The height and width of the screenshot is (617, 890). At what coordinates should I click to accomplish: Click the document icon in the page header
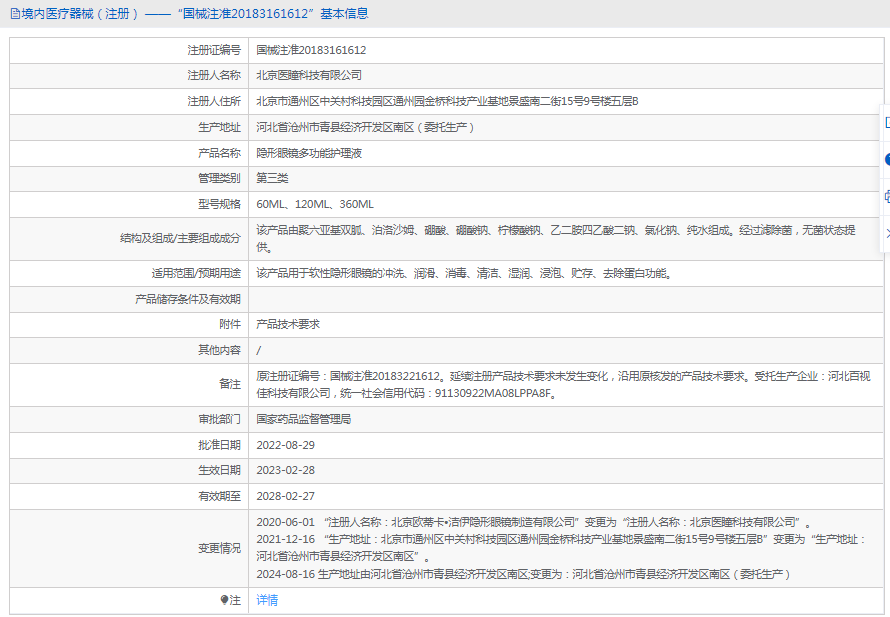coord(14,14)
